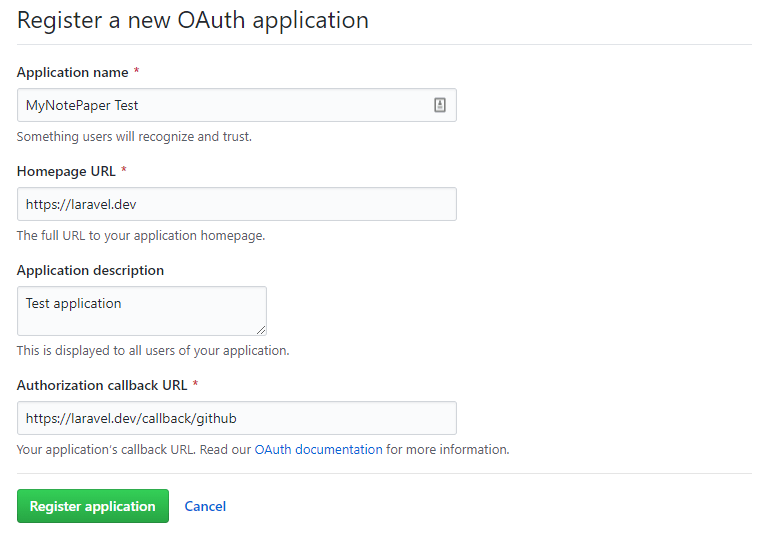773x535 pixels.
Task: Click the Cancel link
Action: click(x=205, y=506)
